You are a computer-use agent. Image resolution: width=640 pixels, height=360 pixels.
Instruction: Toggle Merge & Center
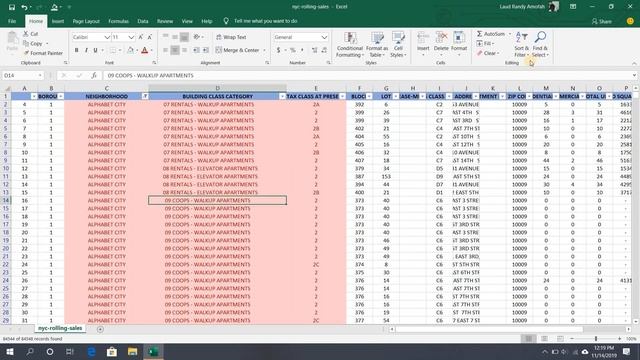pos(238,50)
